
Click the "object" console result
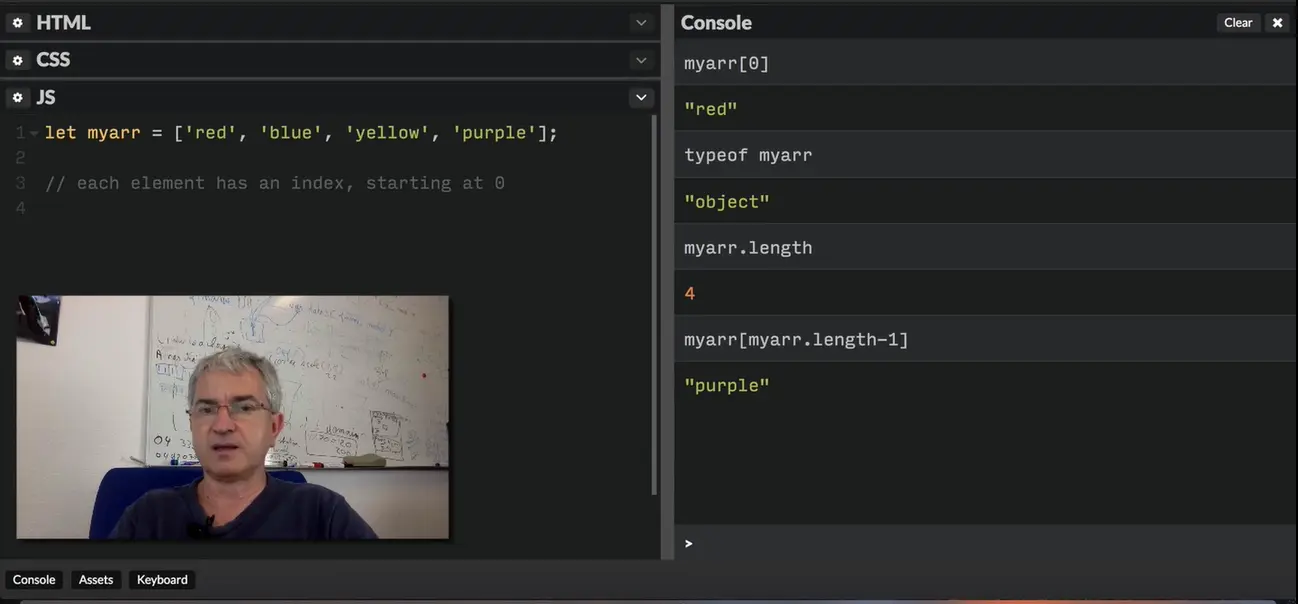pos(727,201)
